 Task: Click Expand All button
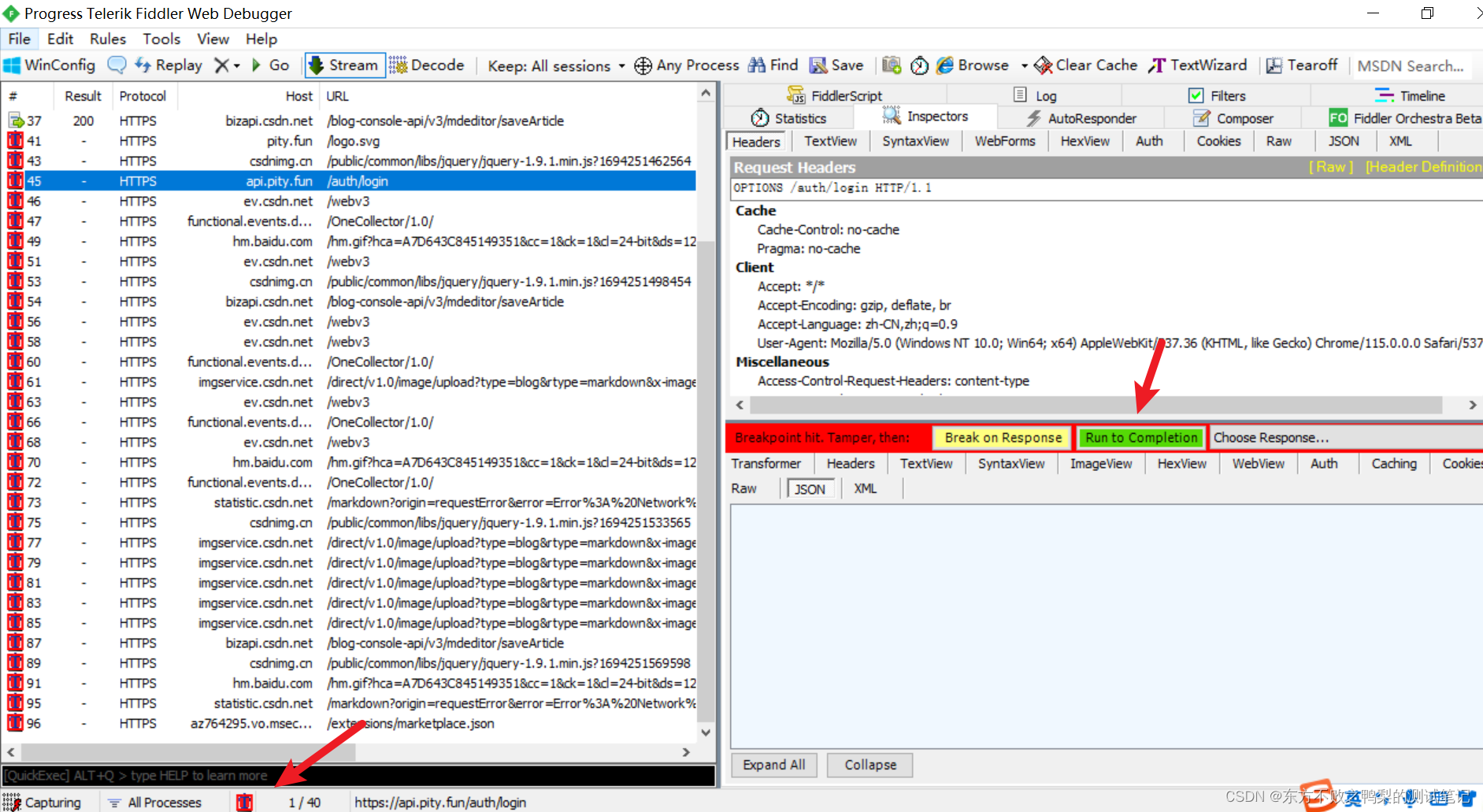click(774, 765)
